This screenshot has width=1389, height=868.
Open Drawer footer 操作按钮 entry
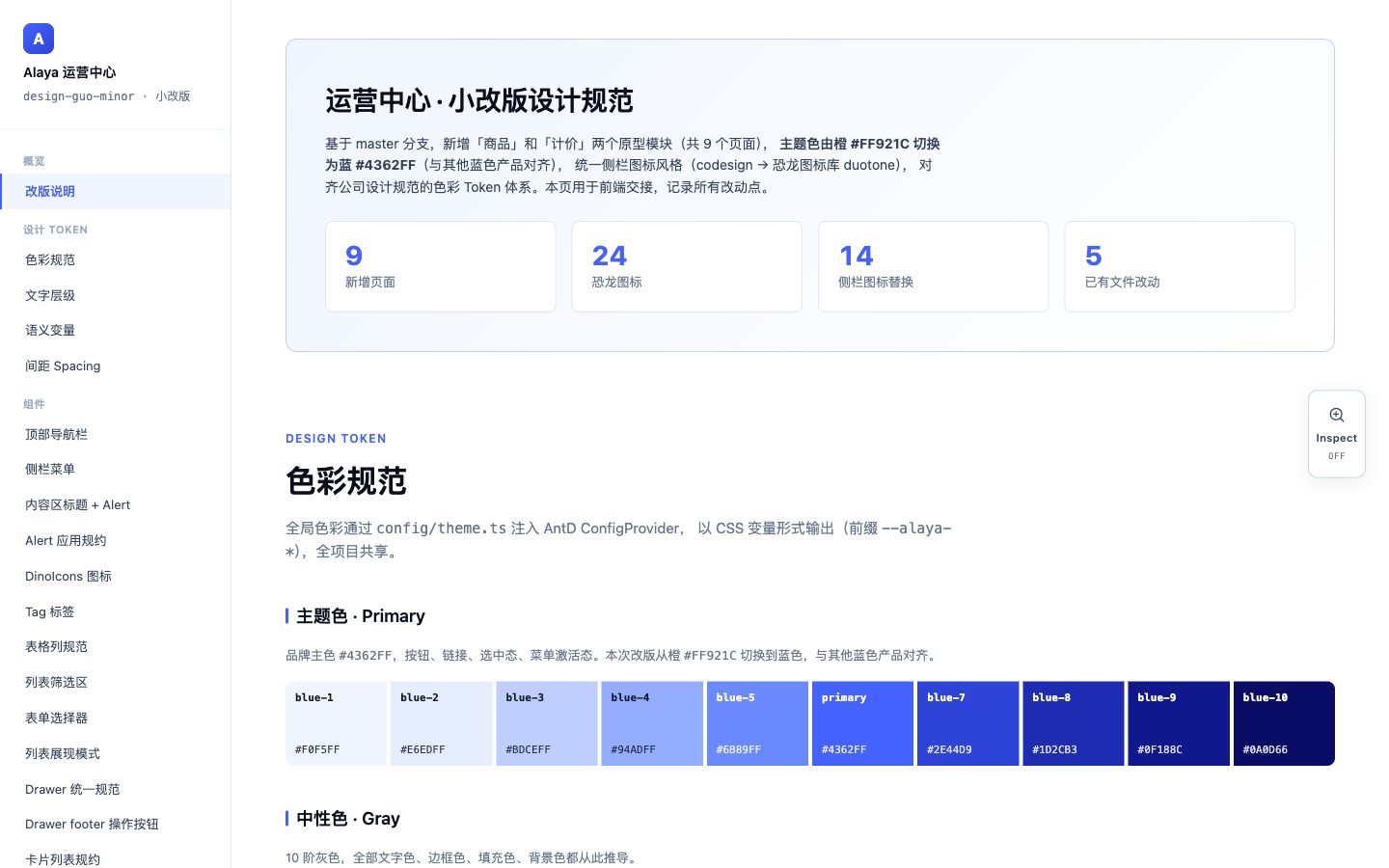pyautogui.click(x=115, y=824)
